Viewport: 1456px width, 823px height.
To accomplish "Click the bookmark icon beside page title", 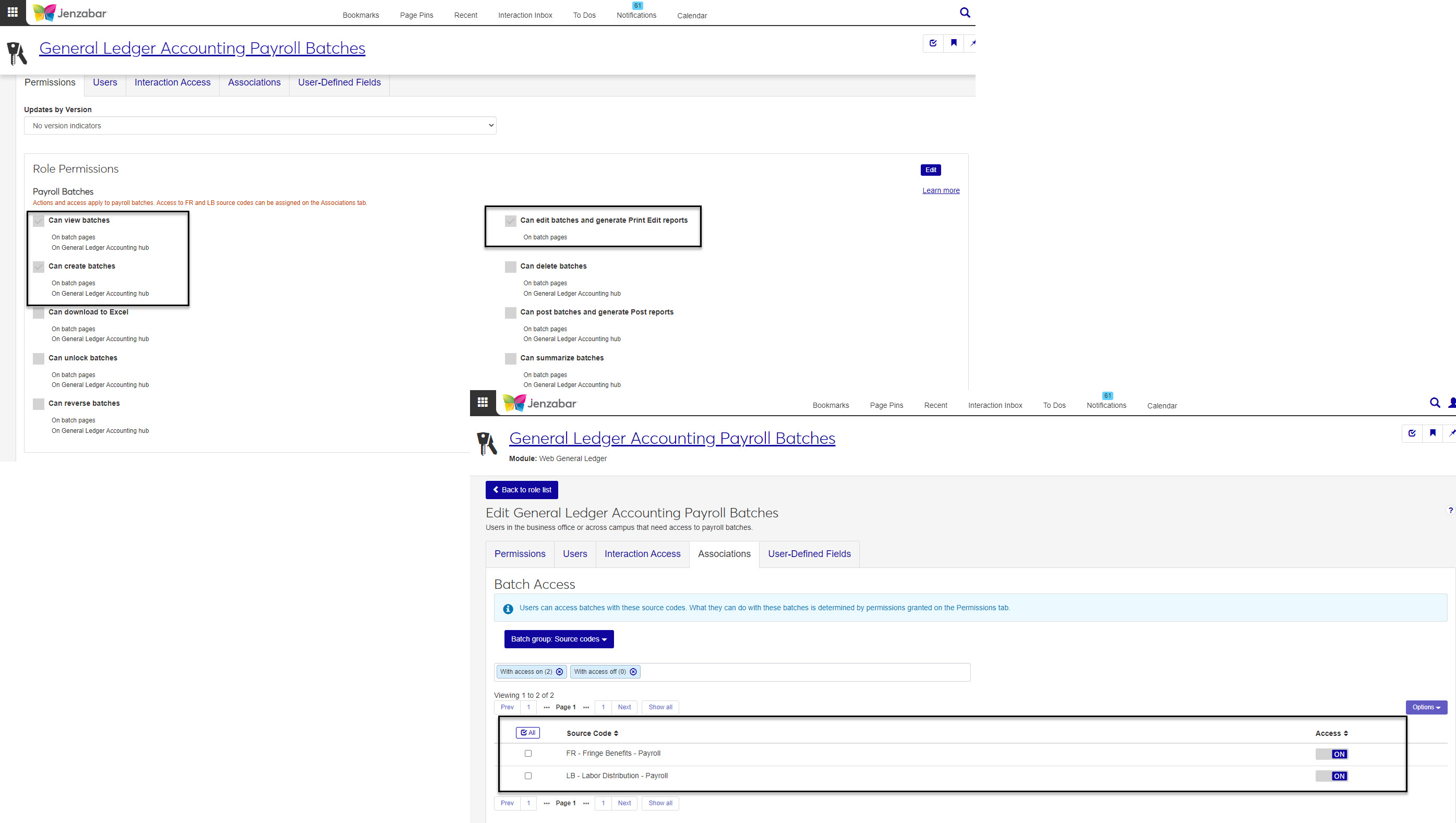I will pos(954,43).
